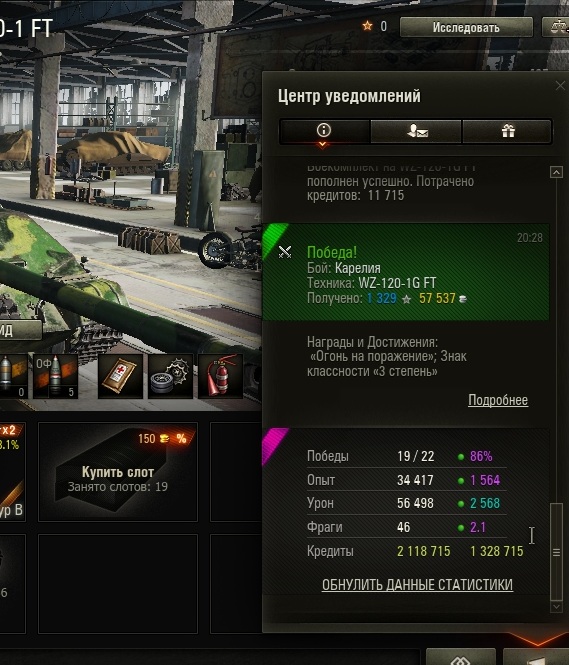Click the scroll up arrow in notifications
Viewport: 569px width, 665px height.
click(x=556, y=172)
